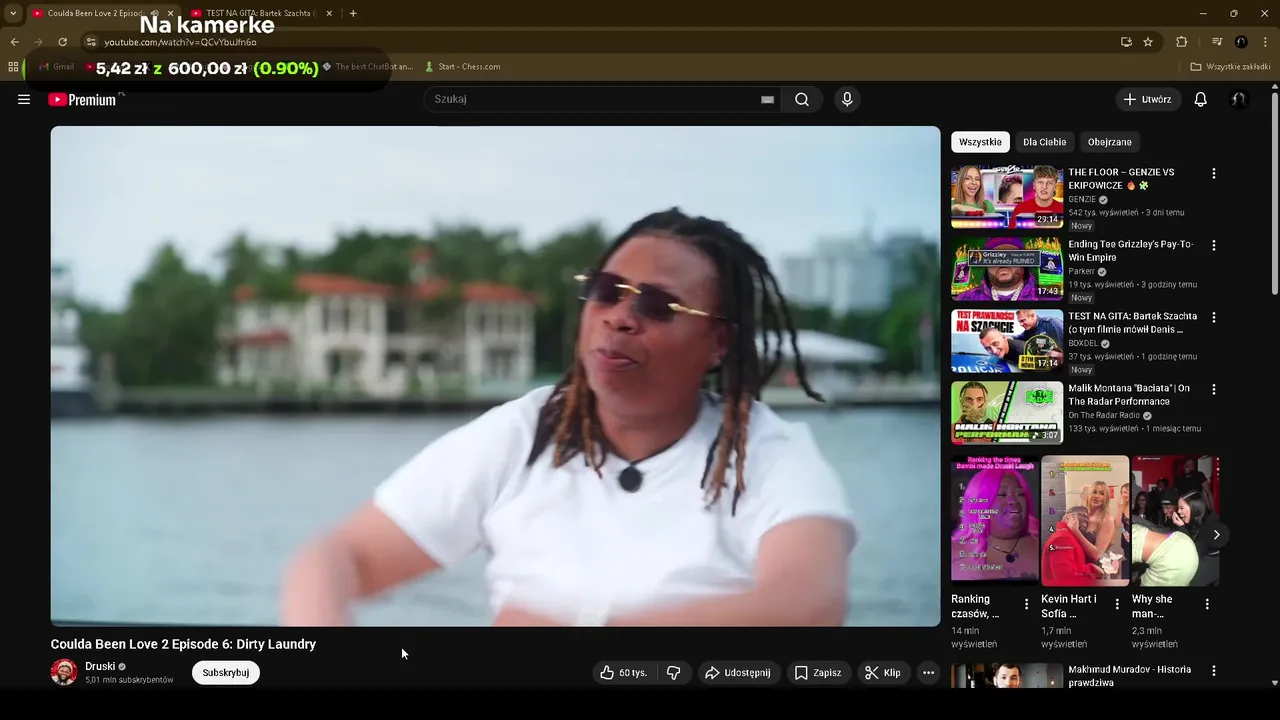Open Druski channel avatar
Screen dimensions: 1280x720
pos(64,672)
